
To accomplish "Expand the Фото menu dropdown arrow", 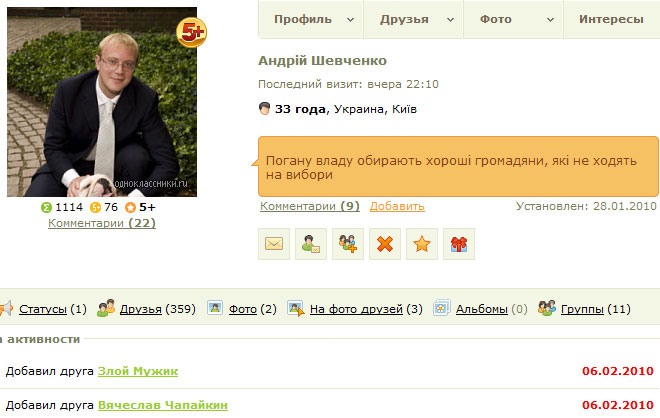I will click(550, 20).
